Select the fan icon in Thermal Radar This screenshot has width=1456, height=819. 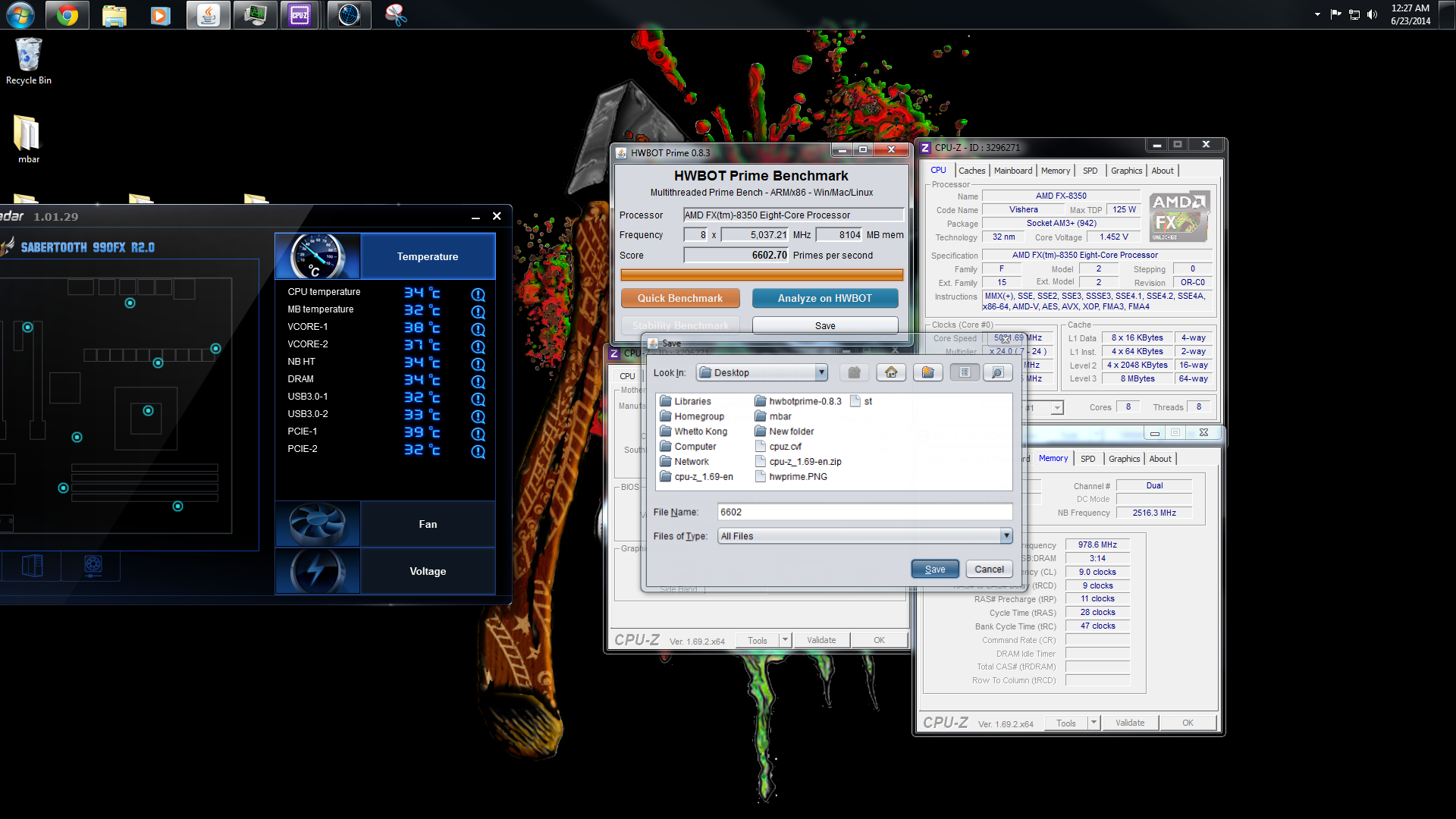click(x=318, y=524)
